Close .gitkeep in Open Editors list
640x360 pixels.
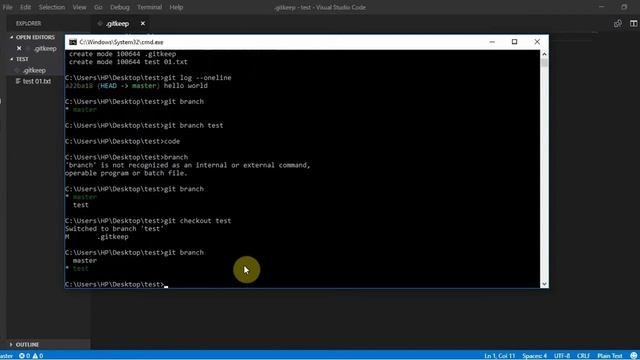(x=19, y=49)
